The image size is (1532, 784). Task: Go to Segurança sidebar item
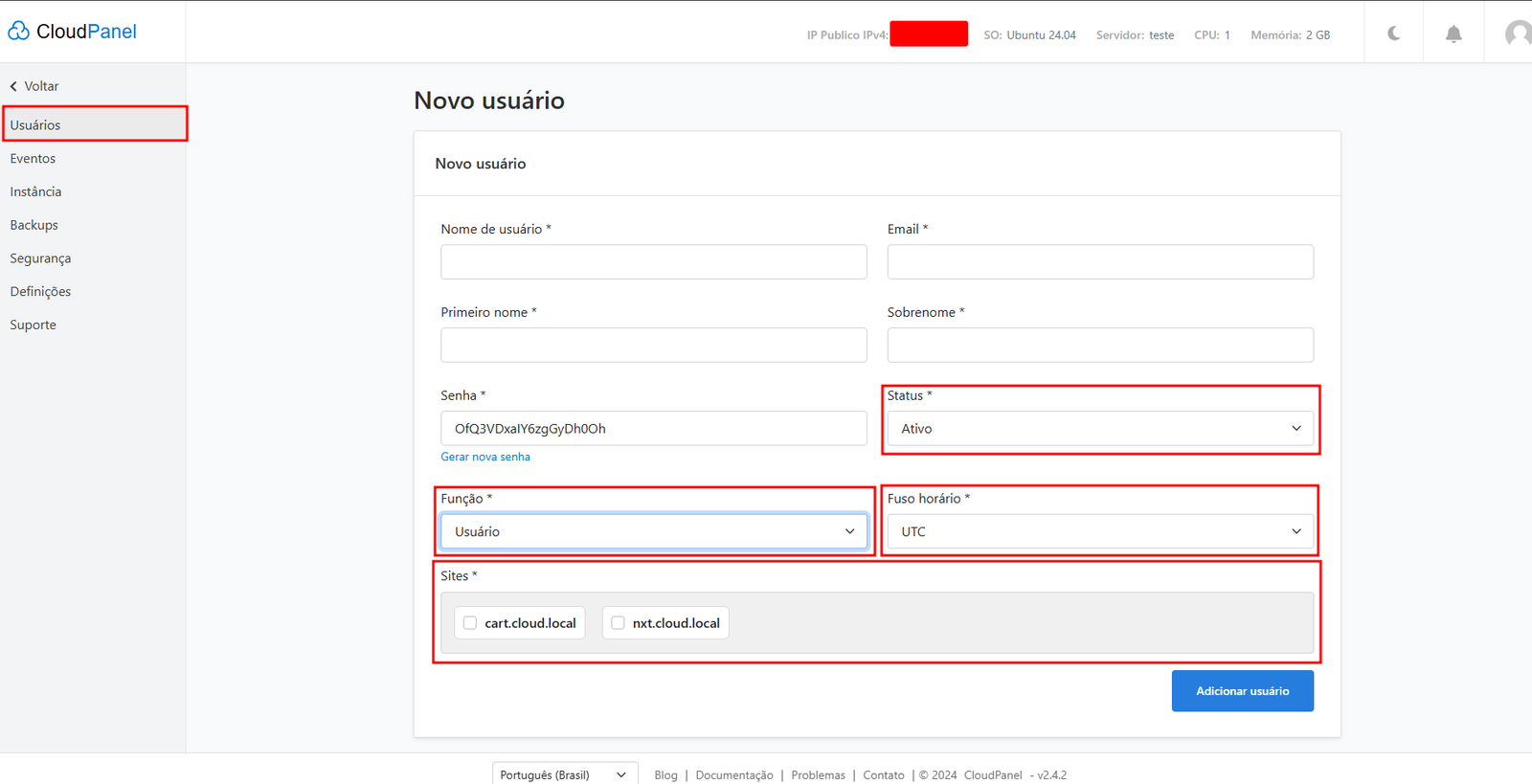click(40, 258)
